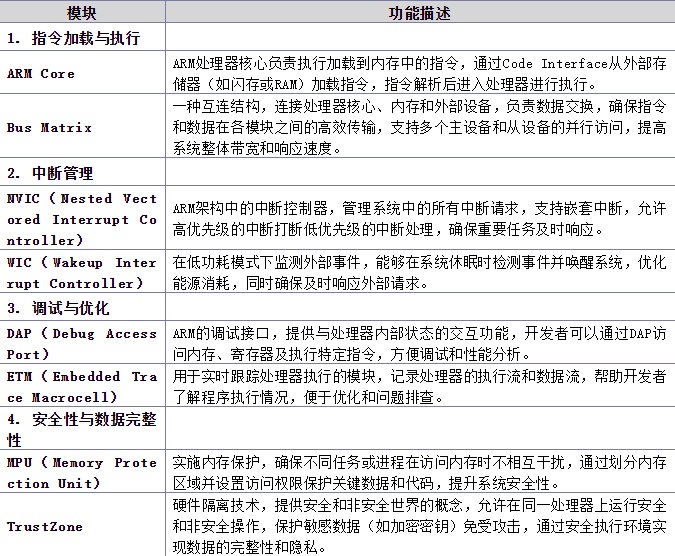
Task: Click the NVIC Nested Vectored Interrupt Controller cell
Action: [x=82, y=219]
